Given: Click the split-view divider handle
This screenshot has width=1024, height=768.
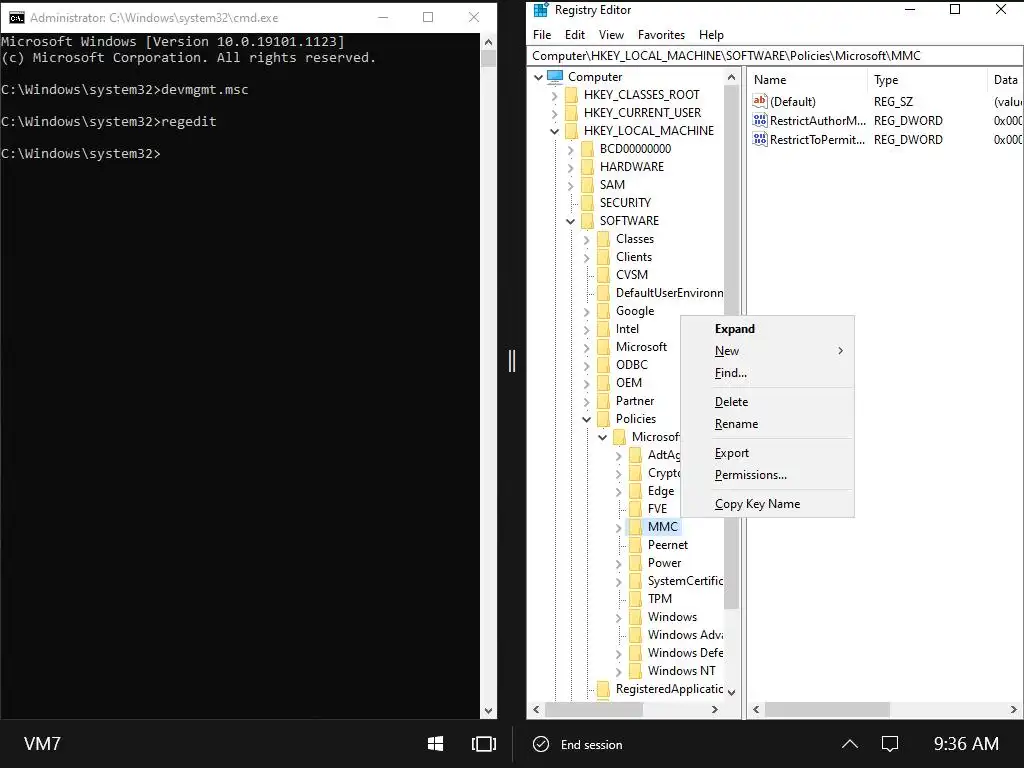Looking at the screenshot, I should [x=512, y=360].
